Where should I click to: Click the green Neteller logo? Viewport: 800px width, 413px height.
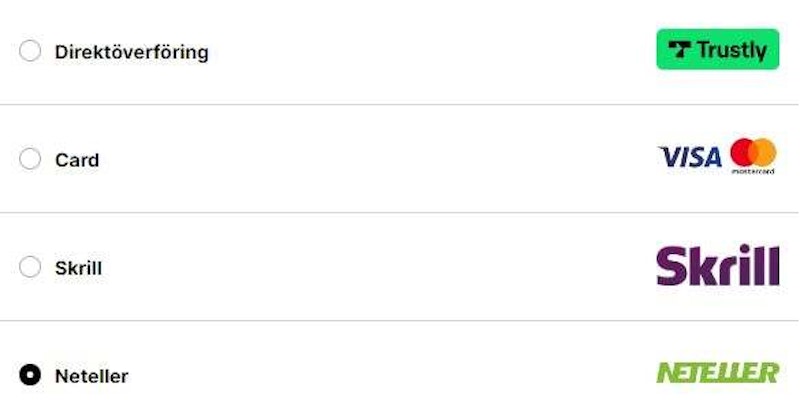716,373
